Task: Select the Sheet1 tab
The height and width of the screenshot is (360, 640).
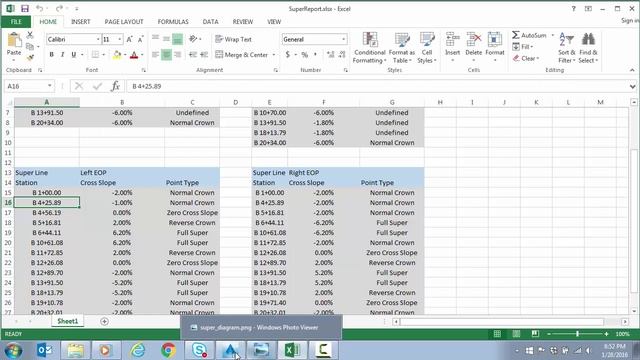Action: (68, 321)
